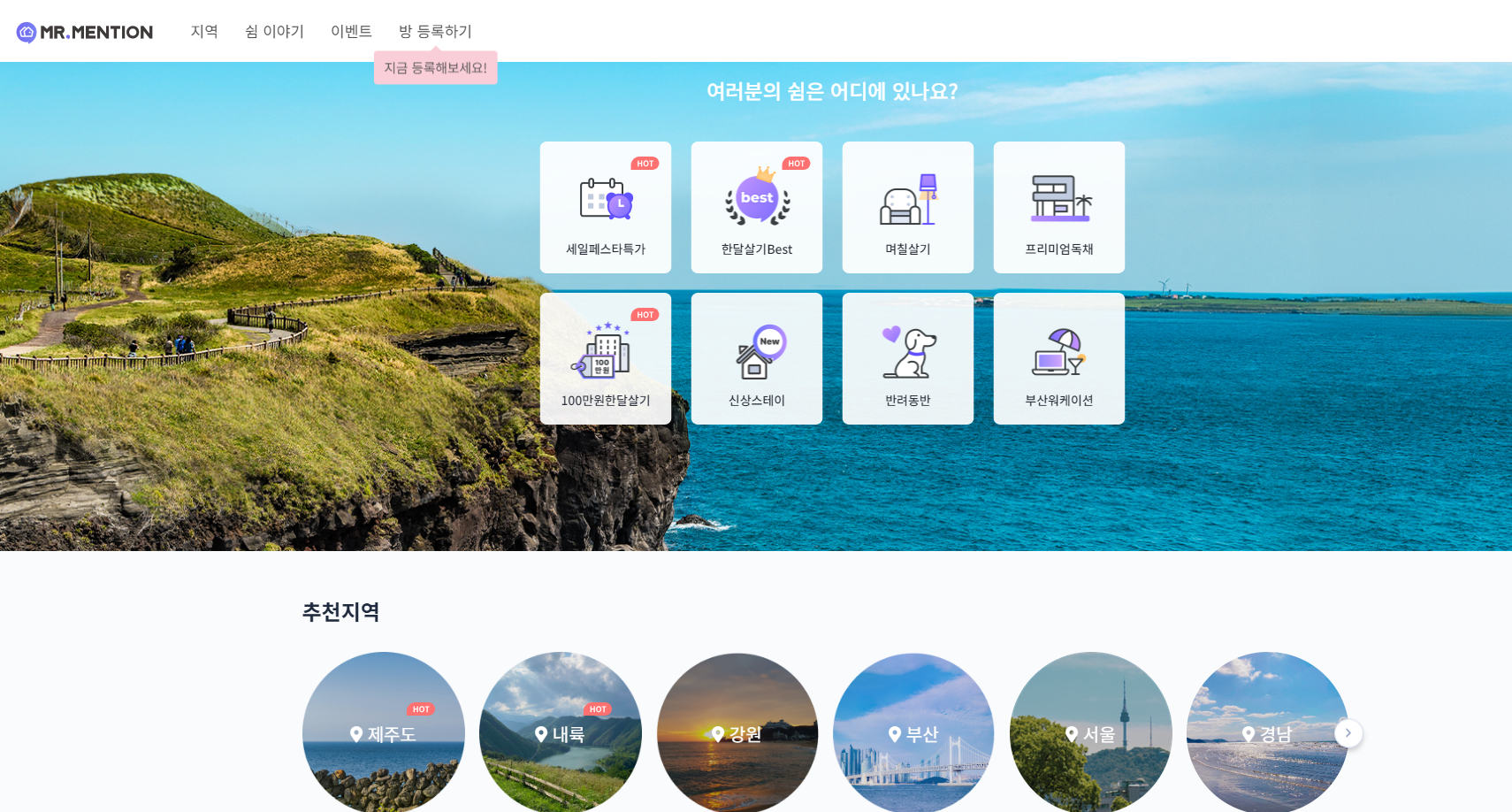Select the 프리미엄독채 building icon
This screenshot has width=1512, height=812.
coord(1058,202)
